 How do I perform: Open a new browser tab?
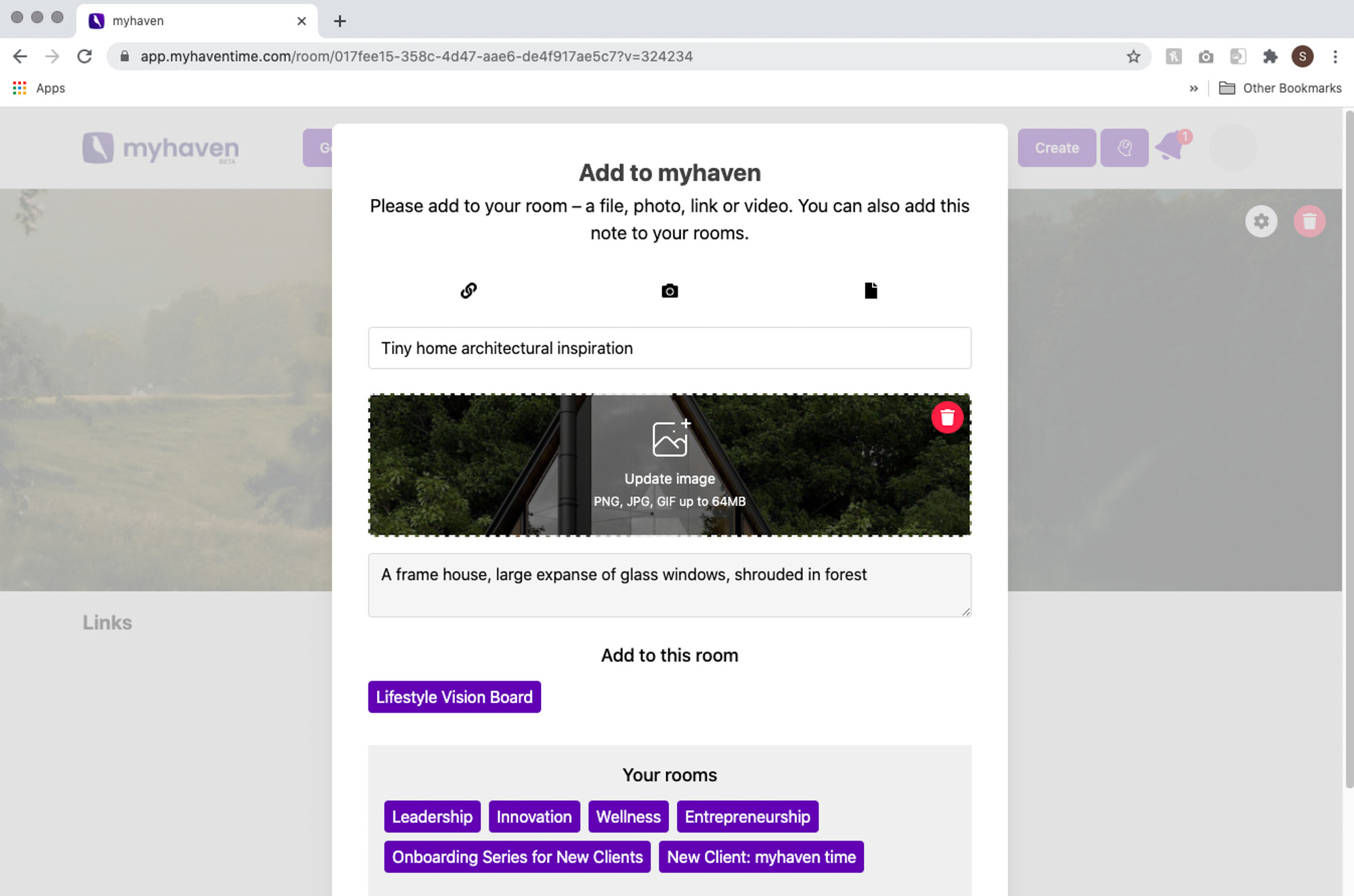click(340, 22)
